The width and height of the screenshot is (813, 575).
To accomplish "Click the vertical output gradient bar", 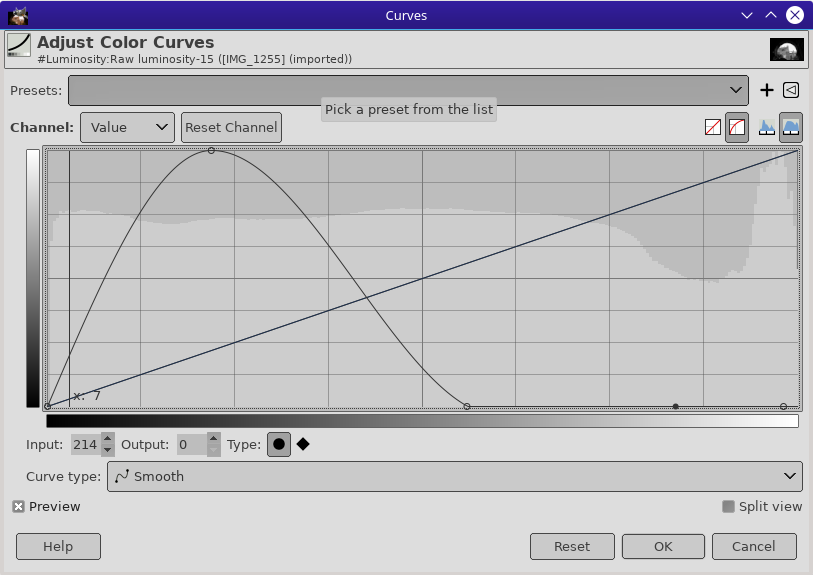I will 33,278.
